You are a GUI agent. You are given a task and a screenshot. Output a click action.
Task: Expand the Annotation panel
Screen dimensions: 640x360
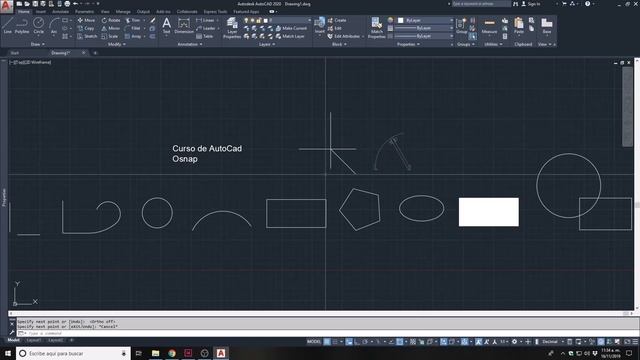[190, 44]
